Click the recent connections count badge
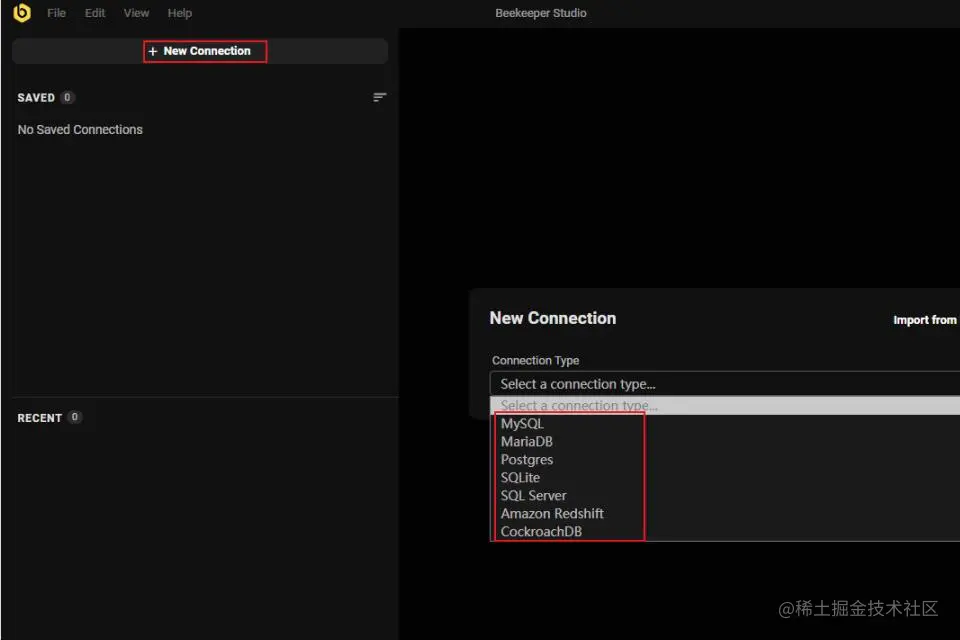960x640 pixels. [75, 417]
